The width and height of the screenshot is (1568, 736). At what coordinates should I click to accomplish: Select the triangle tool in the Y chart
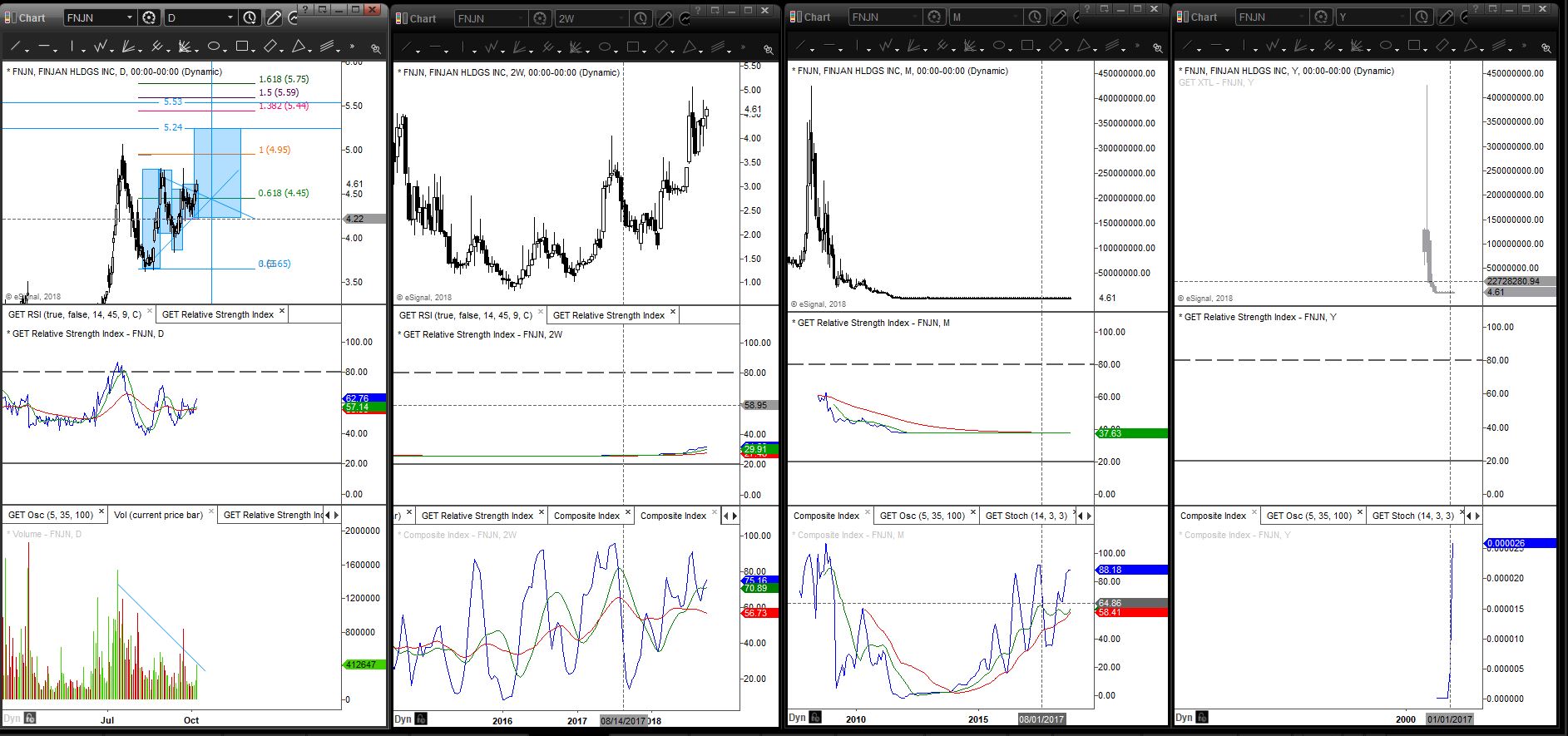click(1472, 46)
